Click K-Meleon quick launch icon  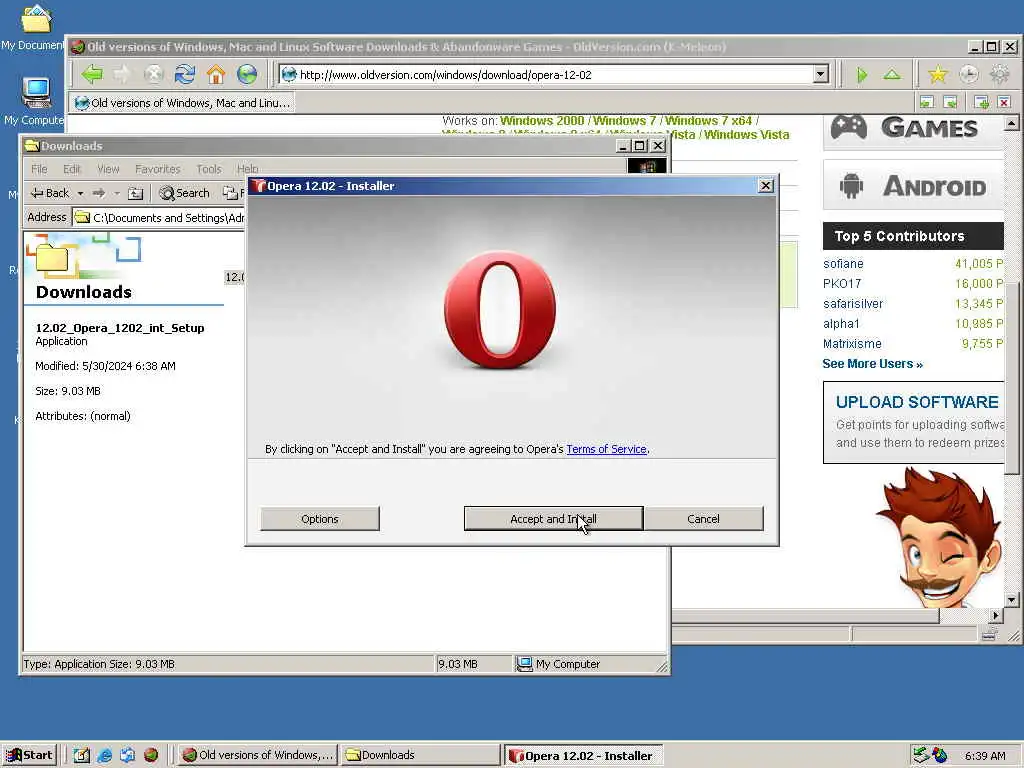tap(151, 755)
